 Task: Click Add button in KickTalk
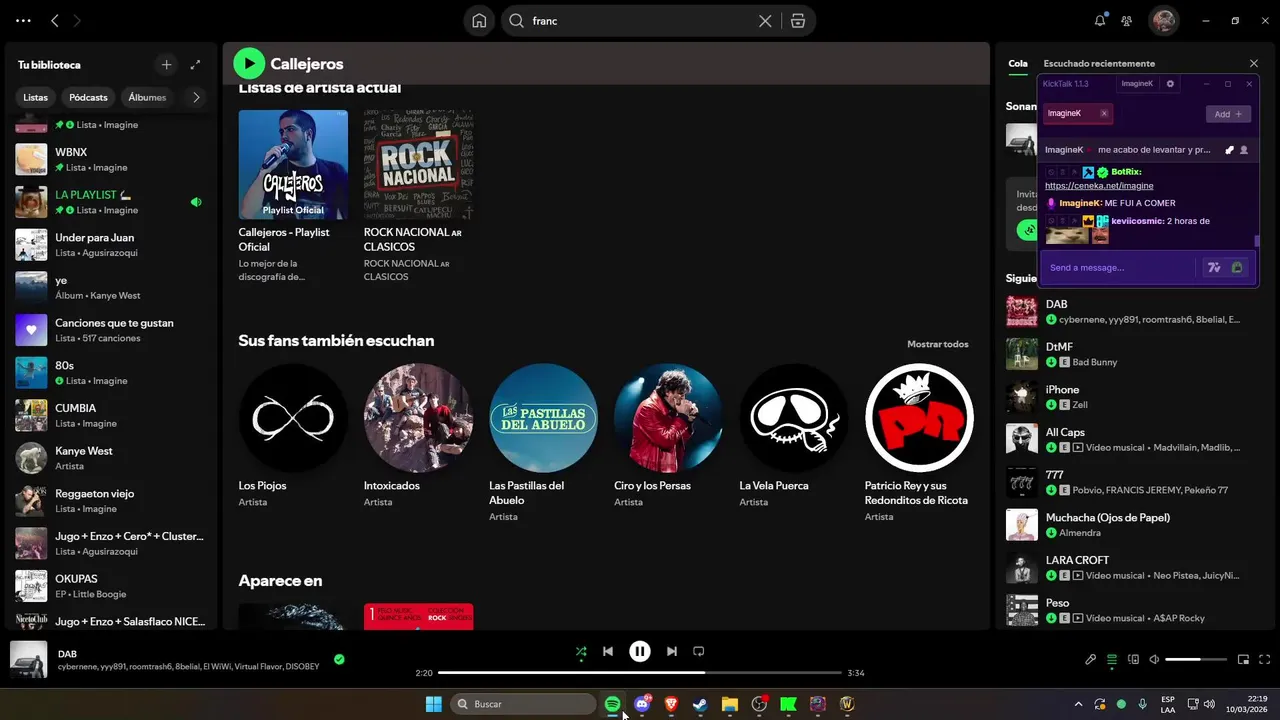coord(1228,114)
